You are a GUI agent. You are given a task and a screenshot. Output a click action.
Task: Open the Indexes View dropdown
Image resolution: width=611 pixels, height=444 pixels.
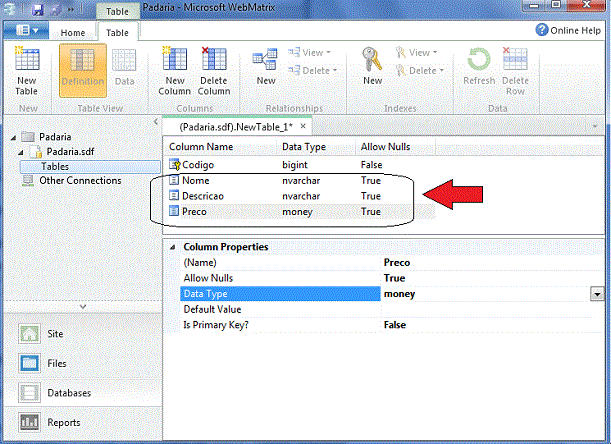(x=416, y=53)
